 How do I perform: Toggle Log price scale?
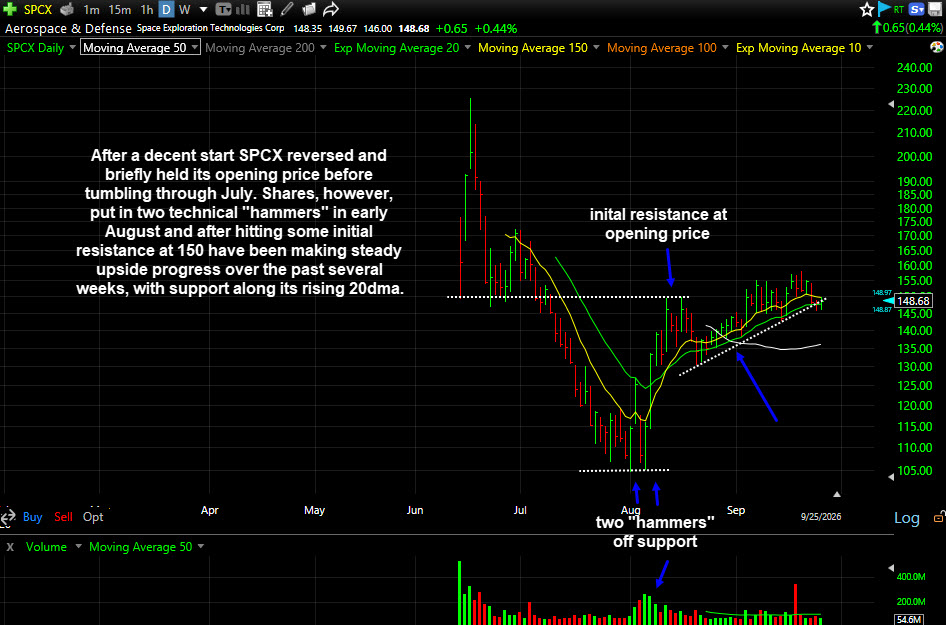[x=906, y=518]
